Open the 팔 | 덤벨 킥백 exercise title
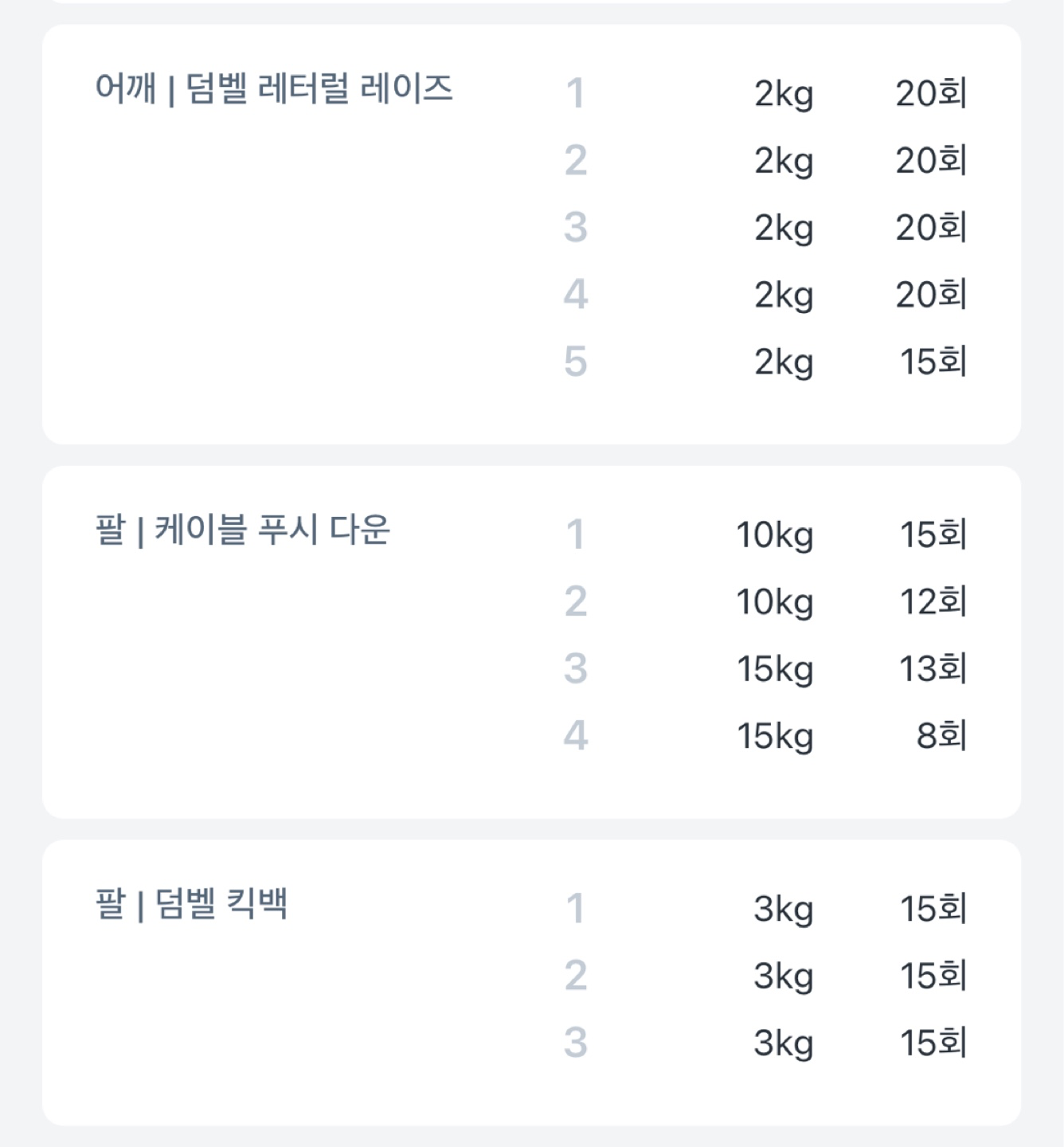The height and width of the screenshot is (1147, 1064). click(191, 904)
